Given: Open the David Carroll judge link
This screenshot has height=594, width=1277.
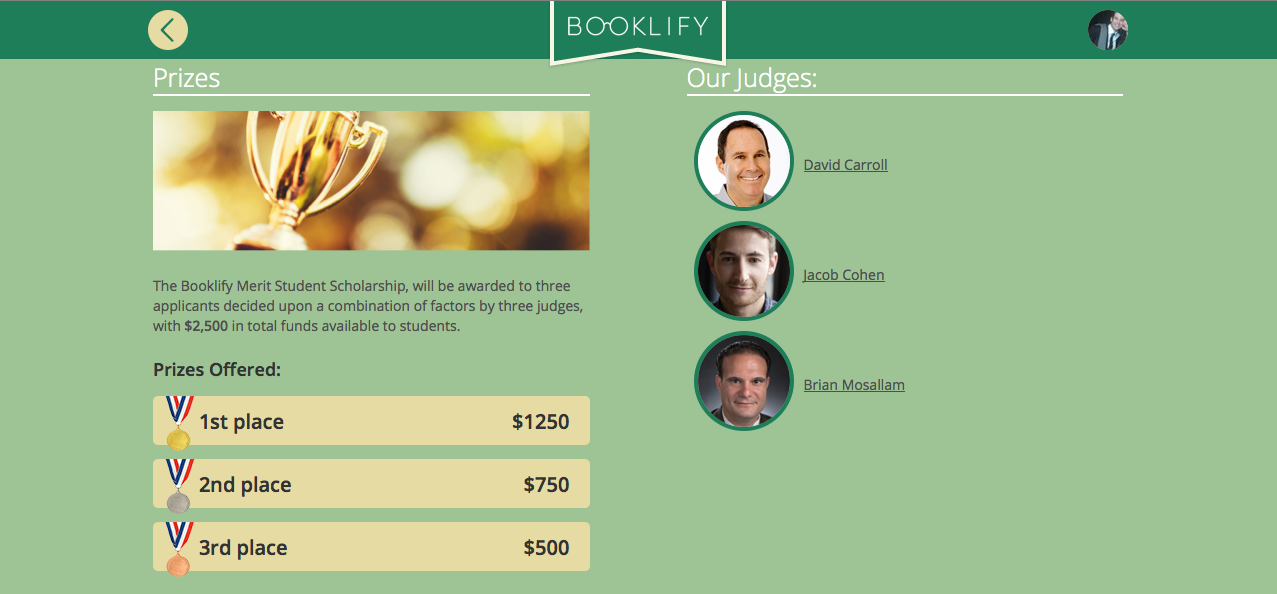Looking at the screenshot, I should pos(845,165).
